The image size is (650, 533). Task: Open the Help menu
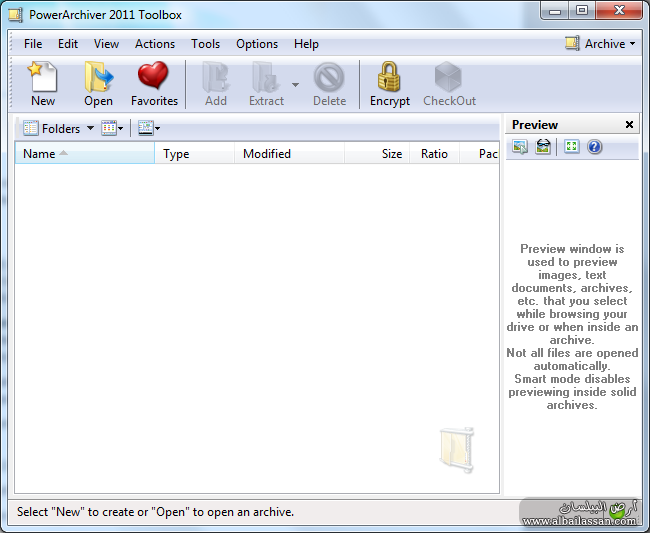point(306,44)
